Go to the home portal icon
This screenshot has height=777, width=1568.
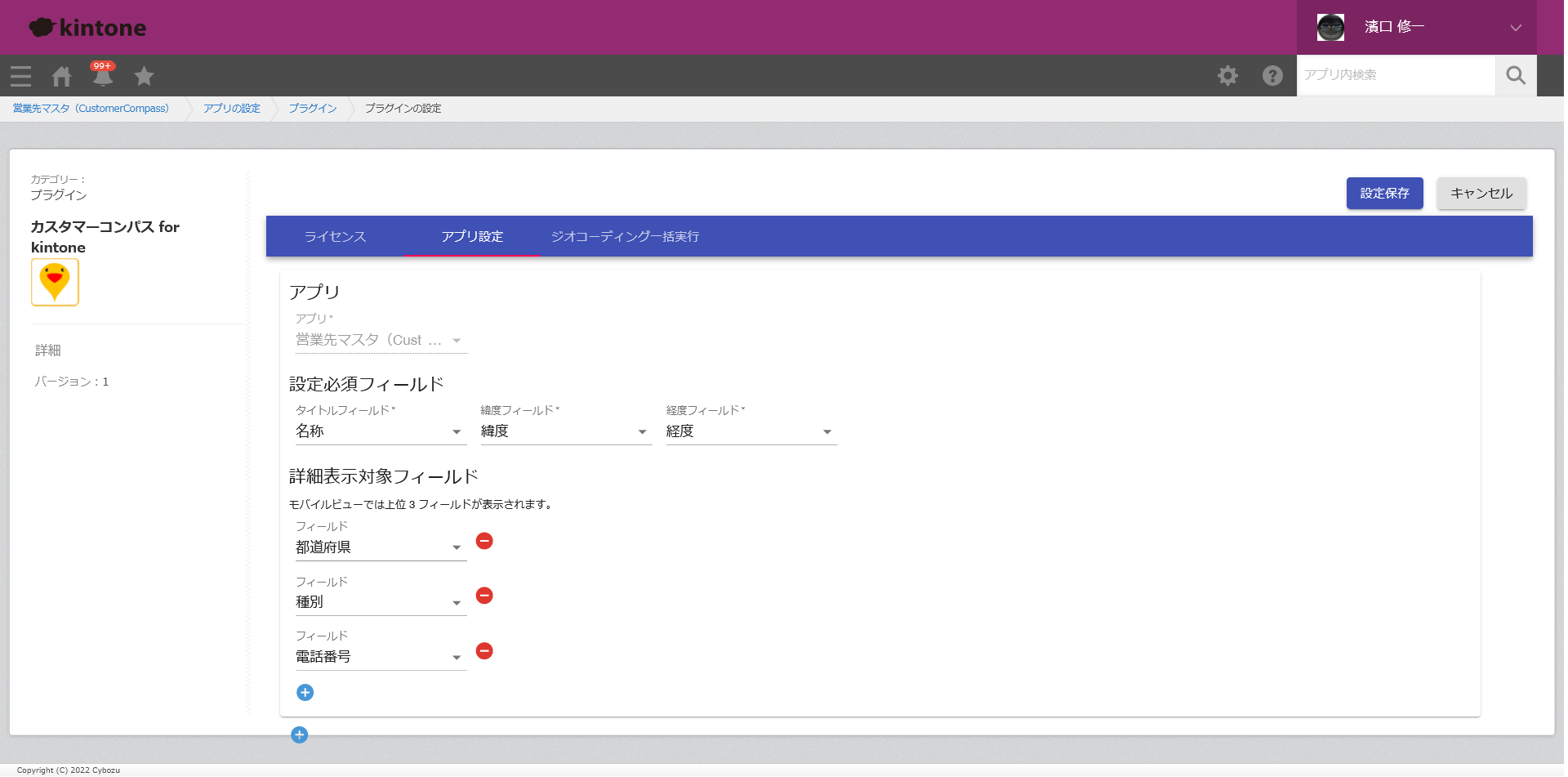click(61, 76)
